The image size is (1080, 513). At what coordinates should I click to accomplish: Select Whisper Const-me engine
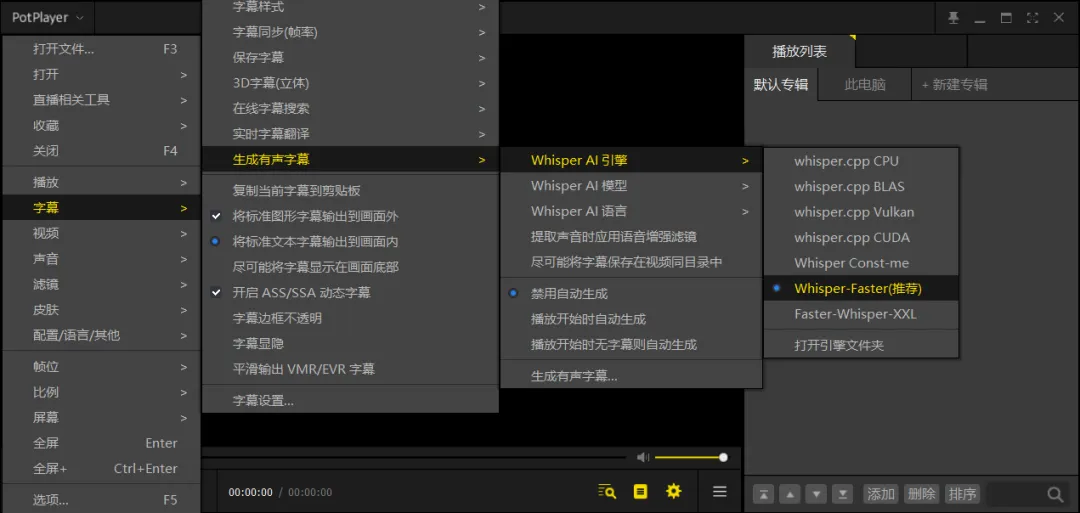861,263
